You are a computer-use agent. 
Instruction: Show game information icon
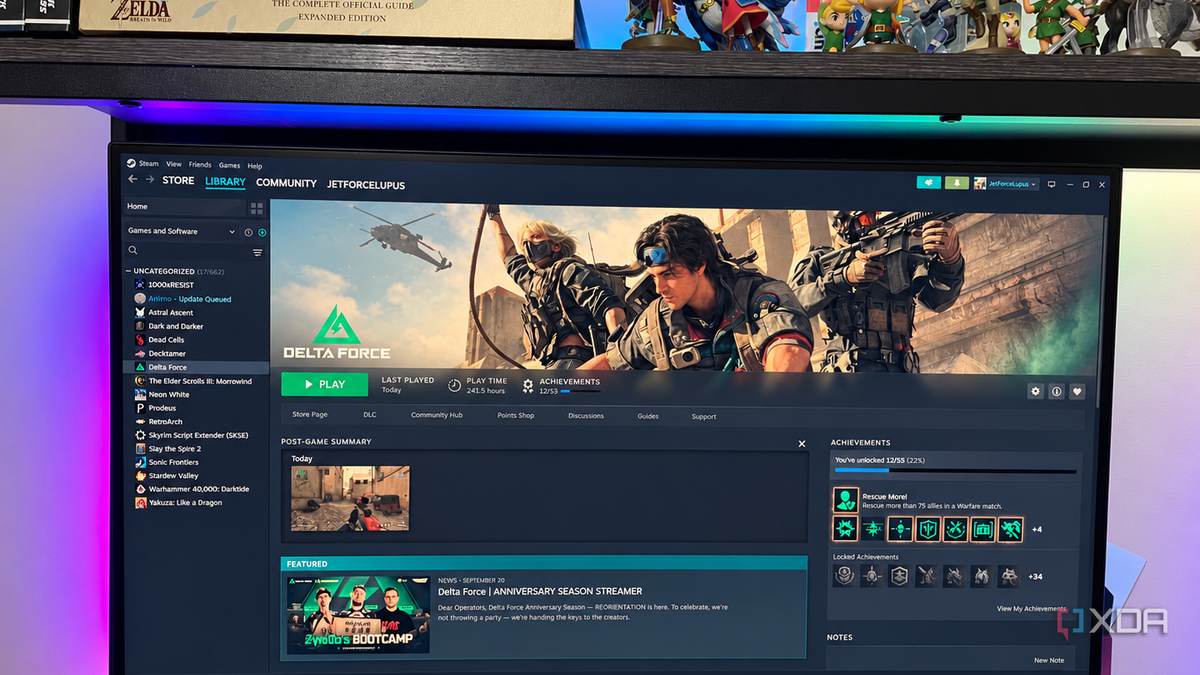(x=1056, y=392)
